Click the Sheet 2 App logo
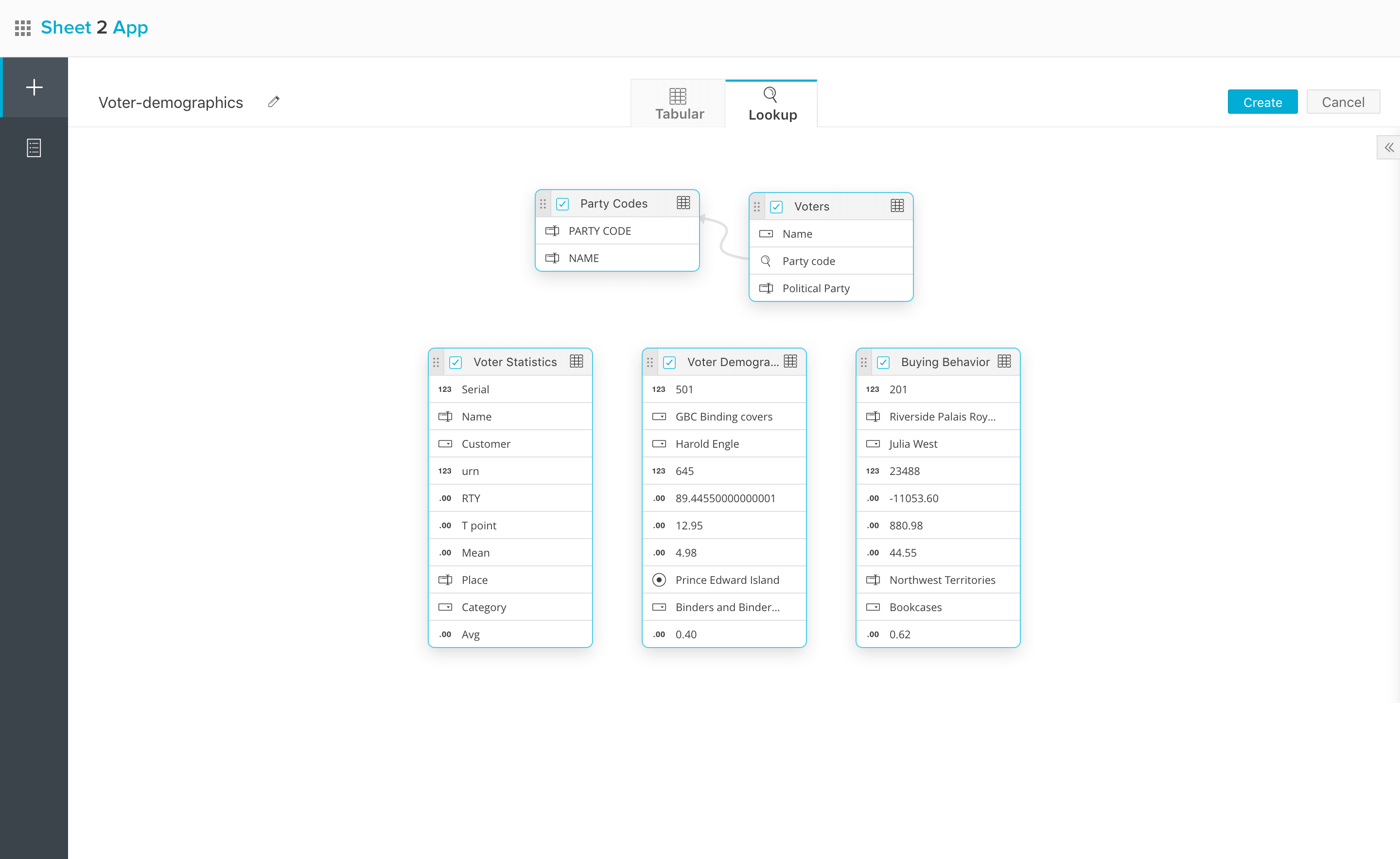The width and height of the screenshot is (1400, 859). click(x=94, y=27)
